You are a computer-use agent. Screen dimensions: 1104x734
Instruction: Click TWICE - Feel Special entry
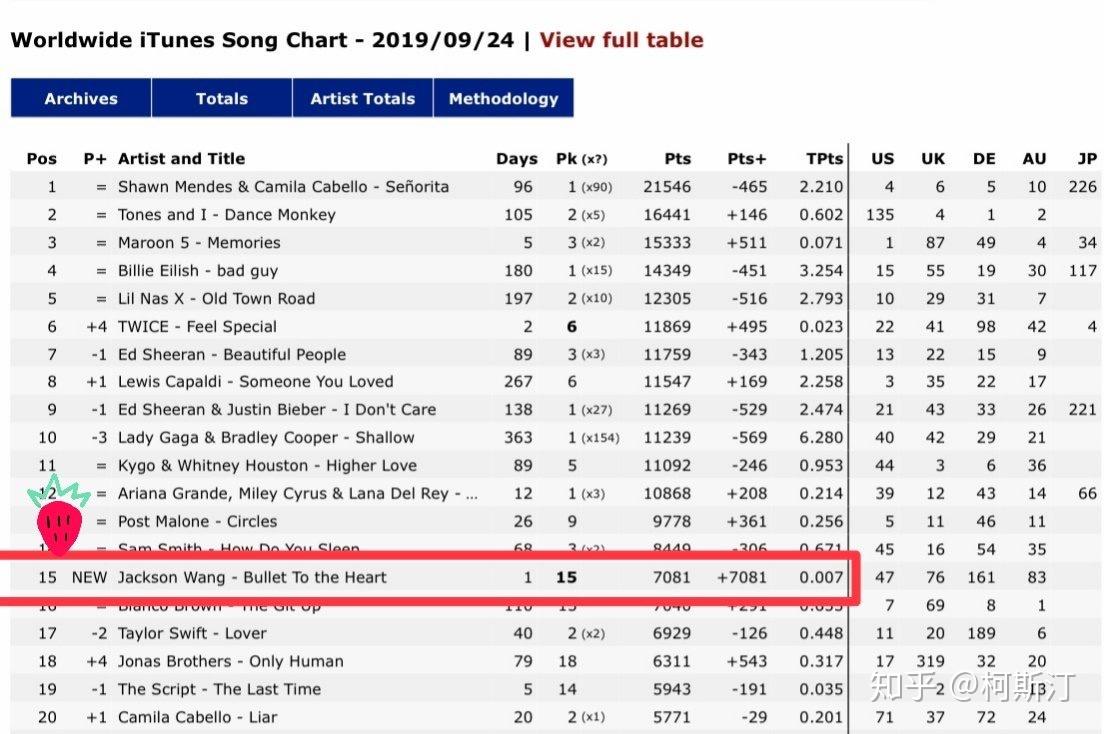(197, 326)
